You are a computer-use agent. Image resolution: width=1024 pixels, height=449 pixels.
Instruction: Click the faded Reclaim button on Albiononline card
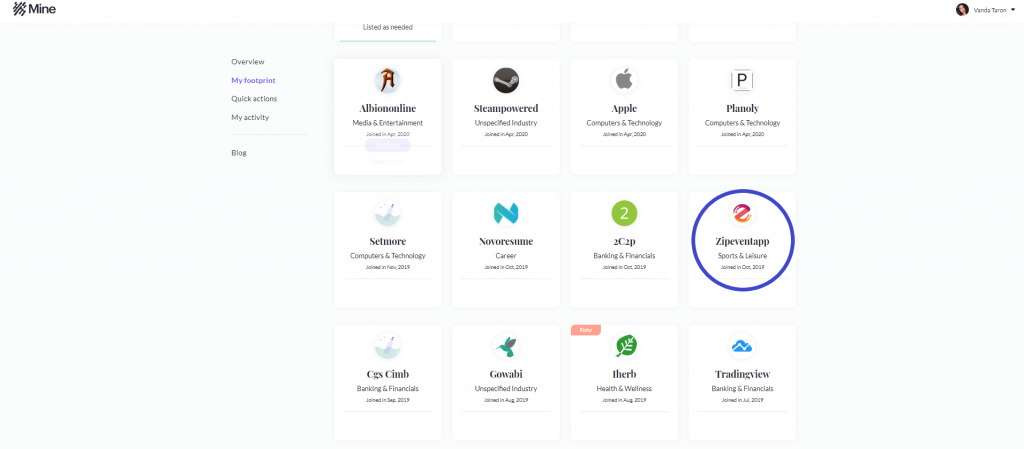[387, 146]
